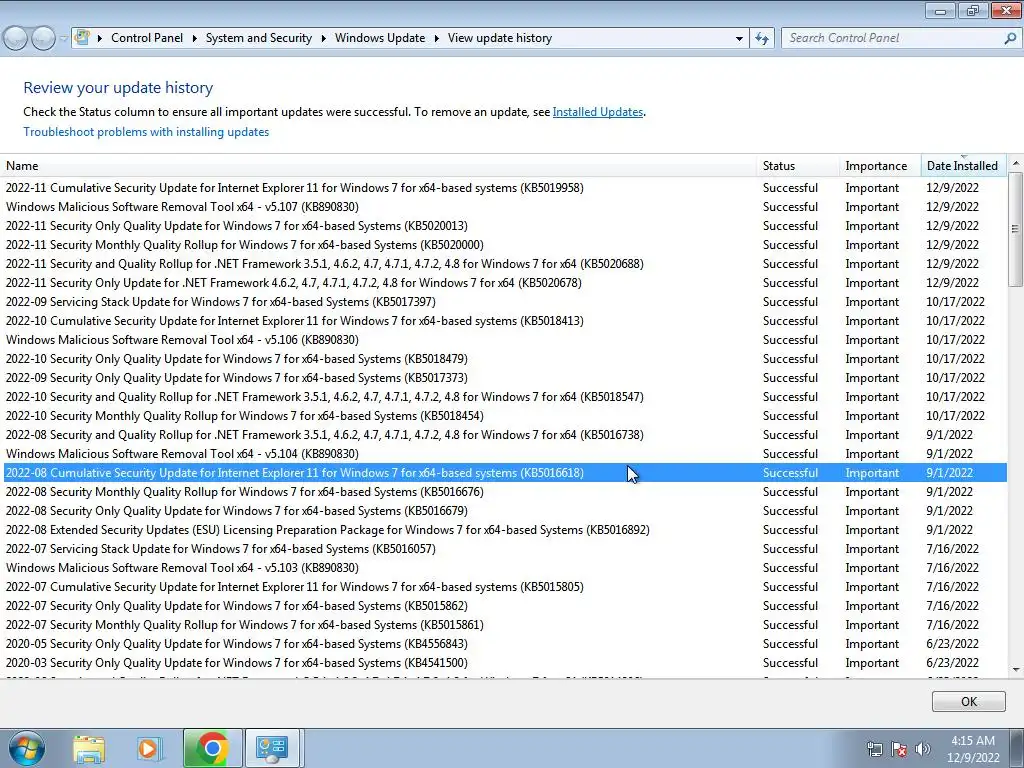Open Windows Media Player from the taskbar
This screenshot has width=1024, height=768.
point(148,749)
